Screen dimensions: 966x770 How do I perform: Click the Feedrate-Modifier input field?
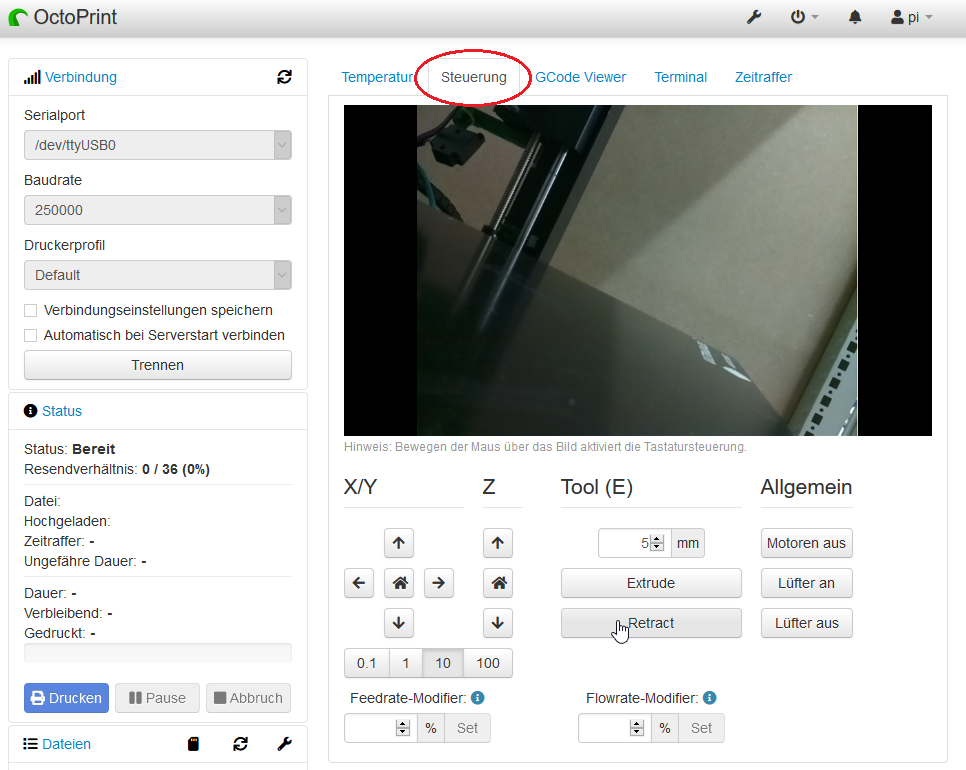371,728
